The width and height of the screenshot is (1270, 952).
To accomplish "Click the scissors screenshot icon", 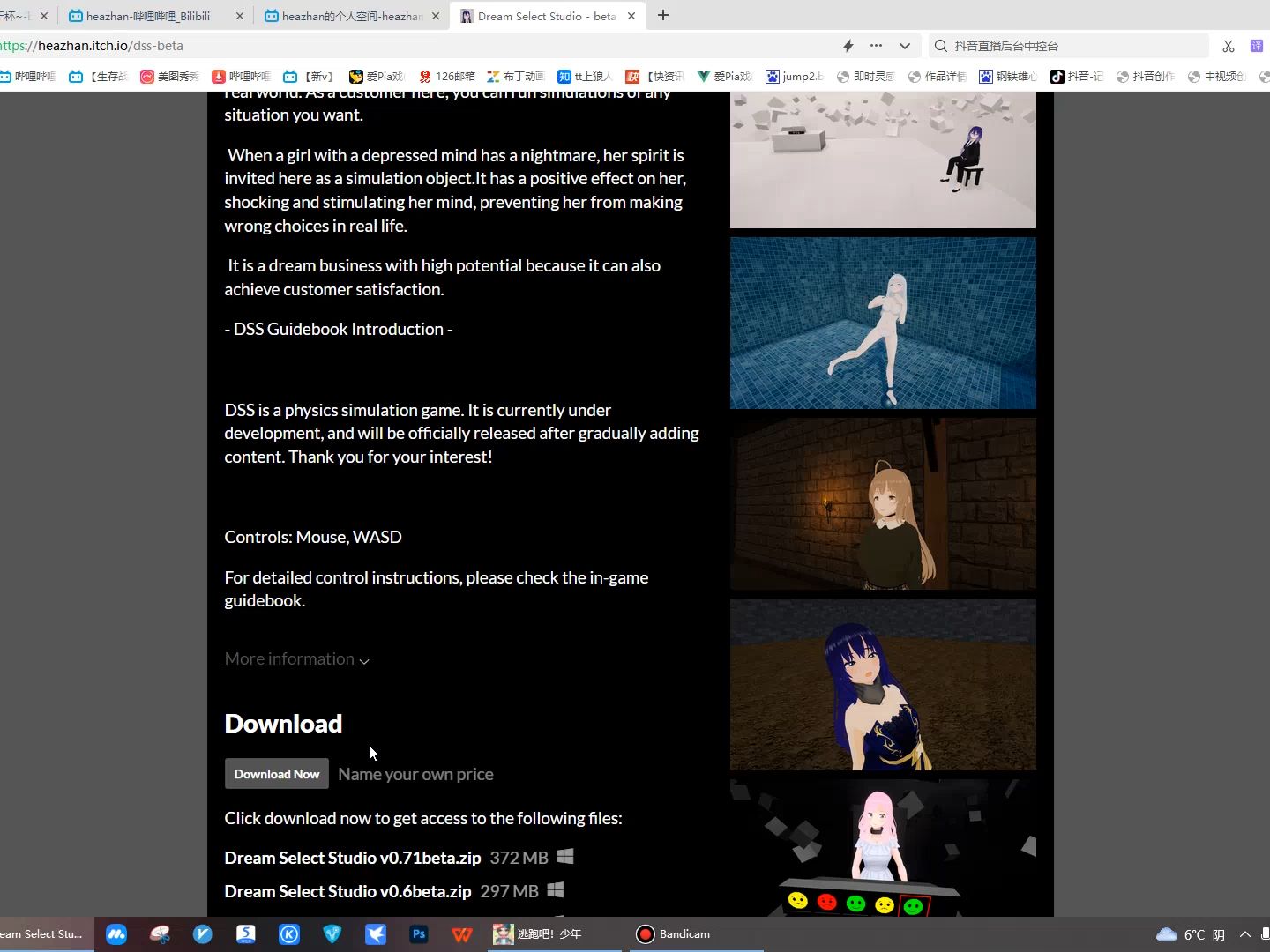I will (1229, 46).
